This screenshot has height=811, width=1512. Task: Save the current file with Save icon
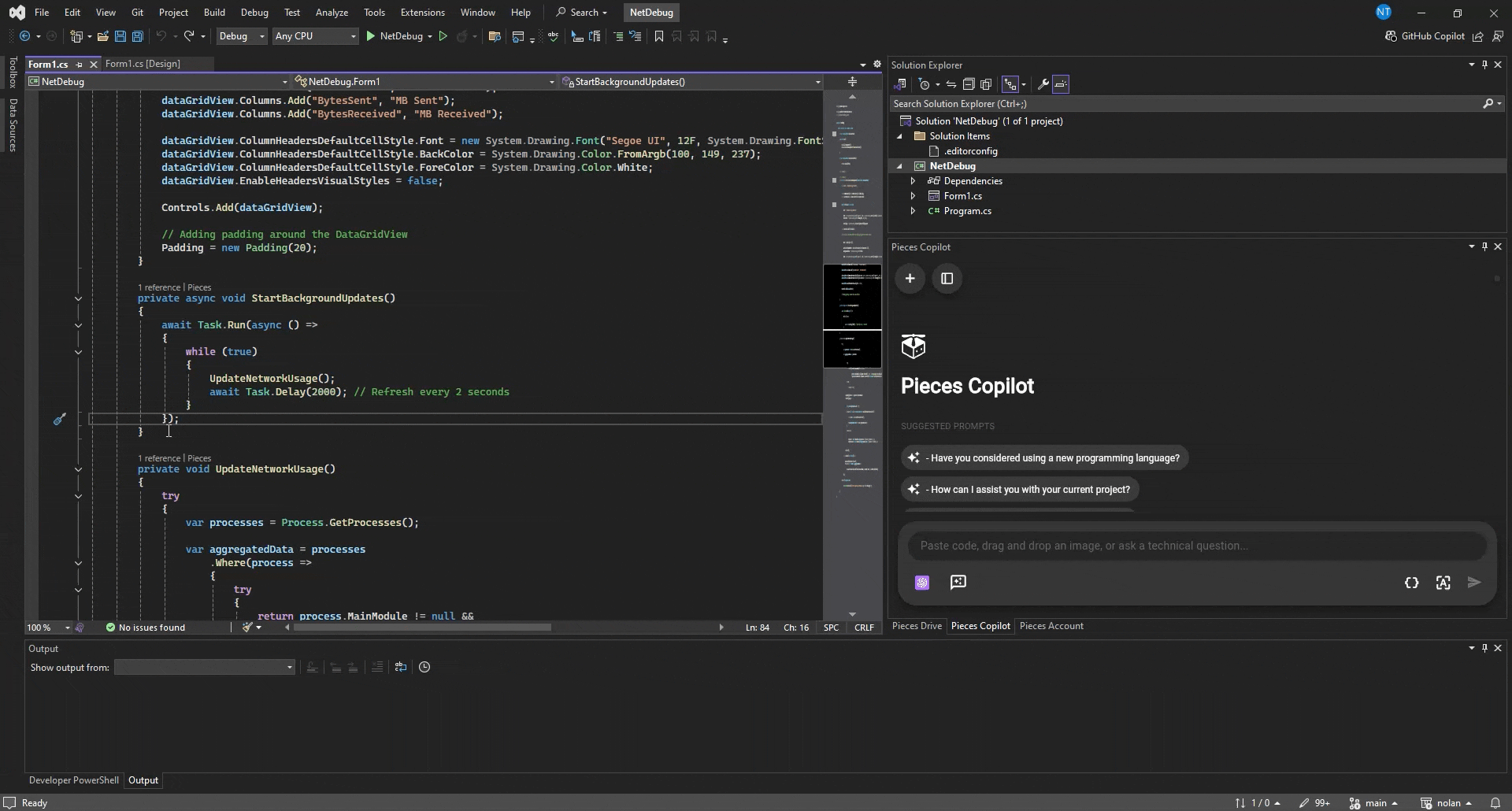pos(120,36)
